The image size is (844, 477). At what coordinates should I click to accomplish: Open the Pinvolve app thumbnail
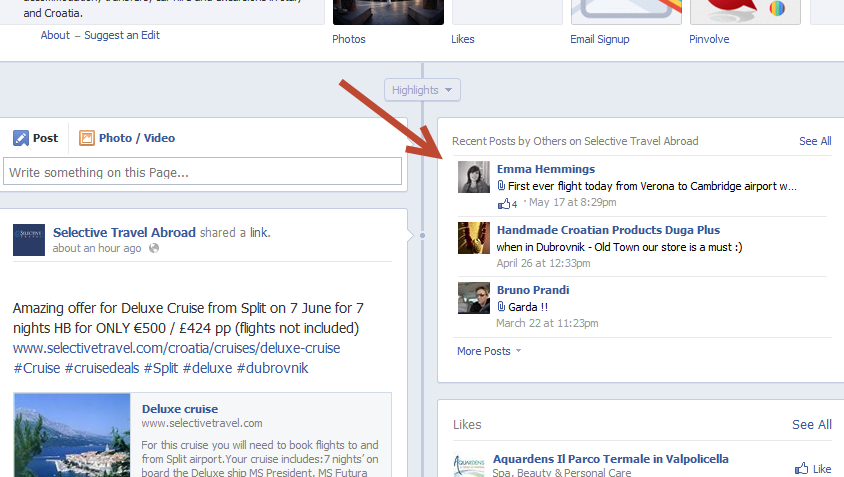[745, 12]
